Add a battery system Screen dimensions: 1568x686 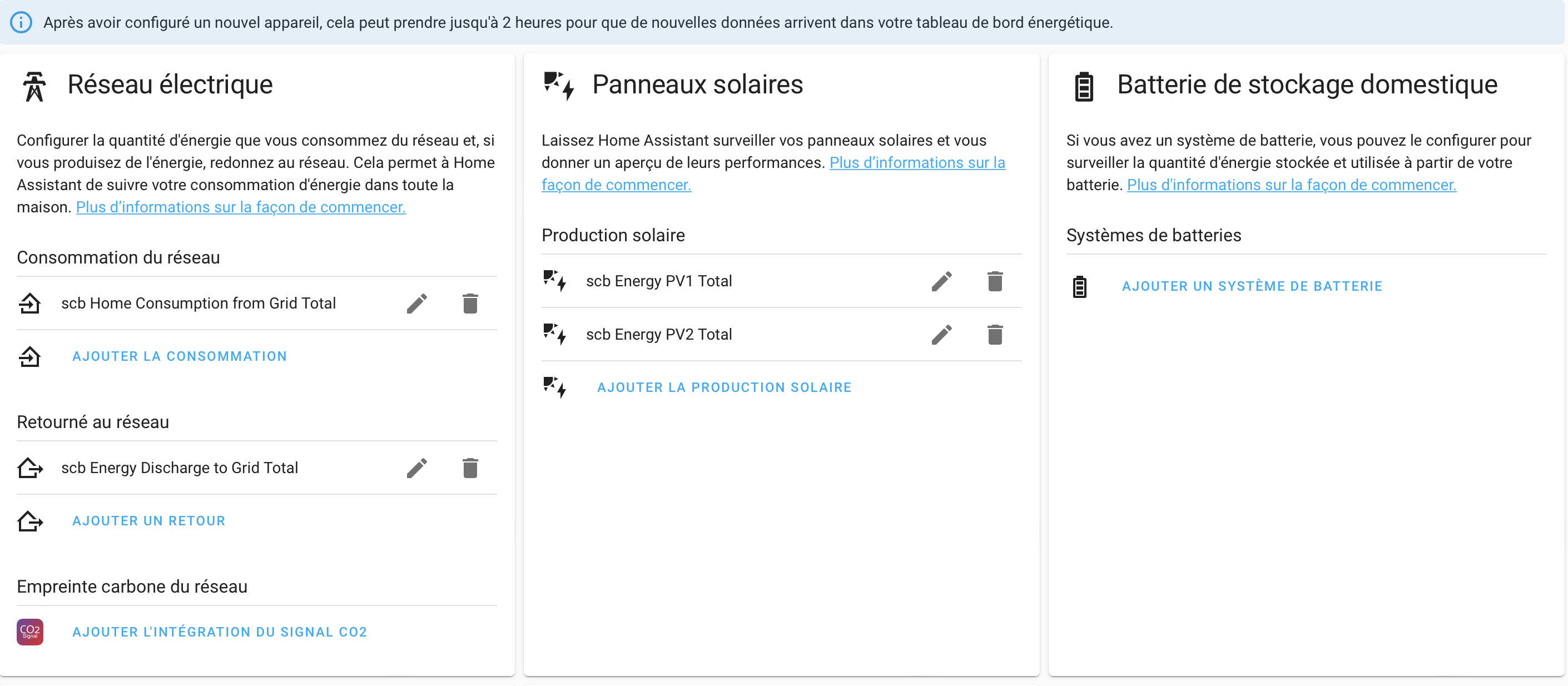click(1252, 286)
